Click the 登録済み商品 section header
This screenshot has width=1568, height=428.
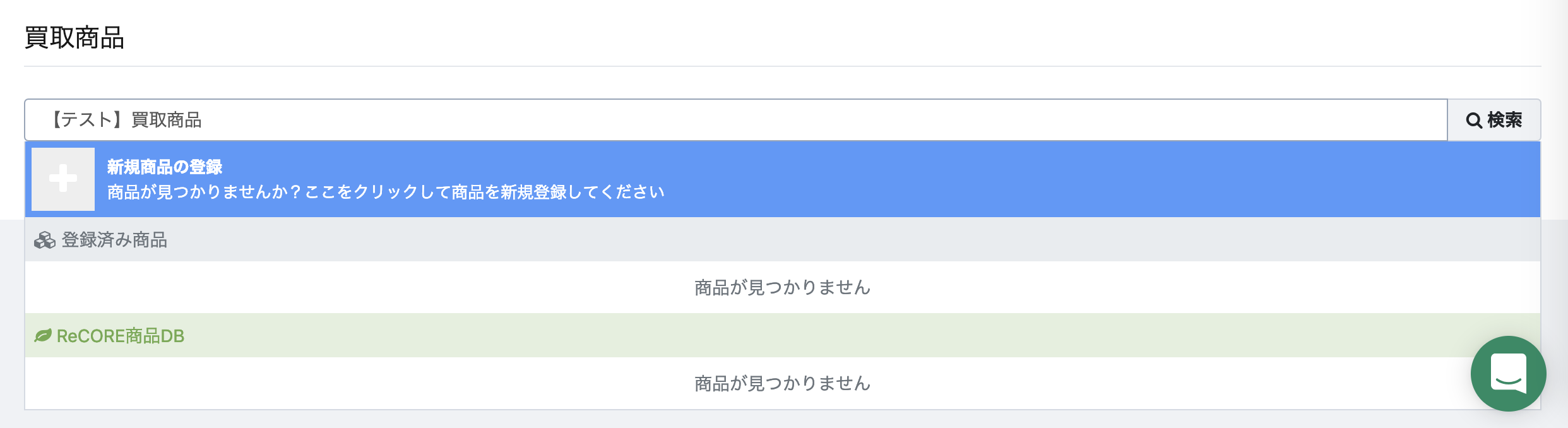[x=783, y=239]
